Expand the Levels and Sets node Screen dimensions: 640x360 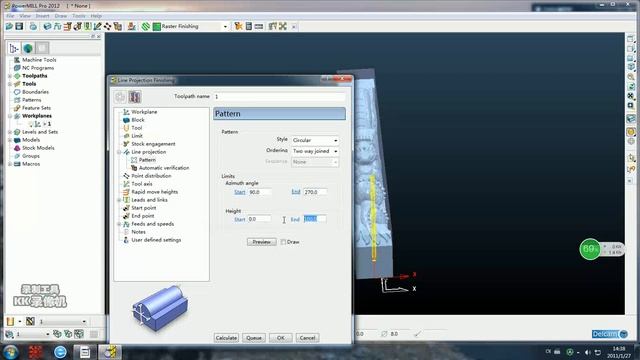pyautogui.click(x=10, y=132)
